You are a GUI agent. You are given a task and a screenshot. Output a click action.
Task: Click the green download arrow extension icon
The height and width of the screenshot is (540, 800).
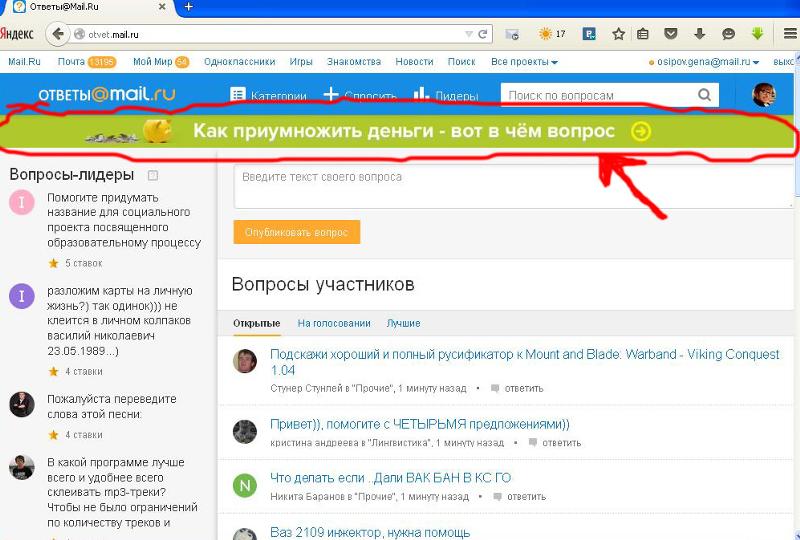[x=757, y=34]
